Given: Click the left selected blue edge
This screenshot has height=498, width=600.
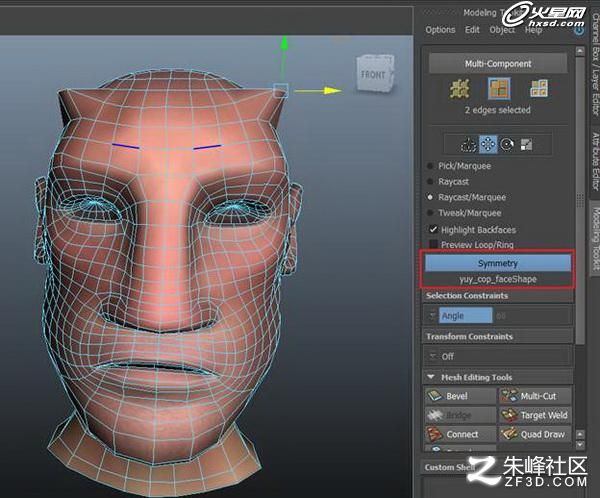Looking at the screenshot, I should click(x=126, y=146).
